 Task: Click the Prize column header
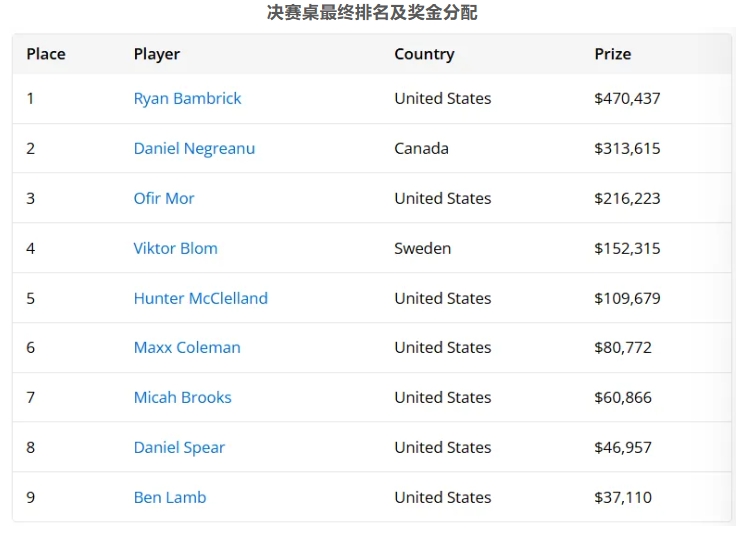click(612, 54)
